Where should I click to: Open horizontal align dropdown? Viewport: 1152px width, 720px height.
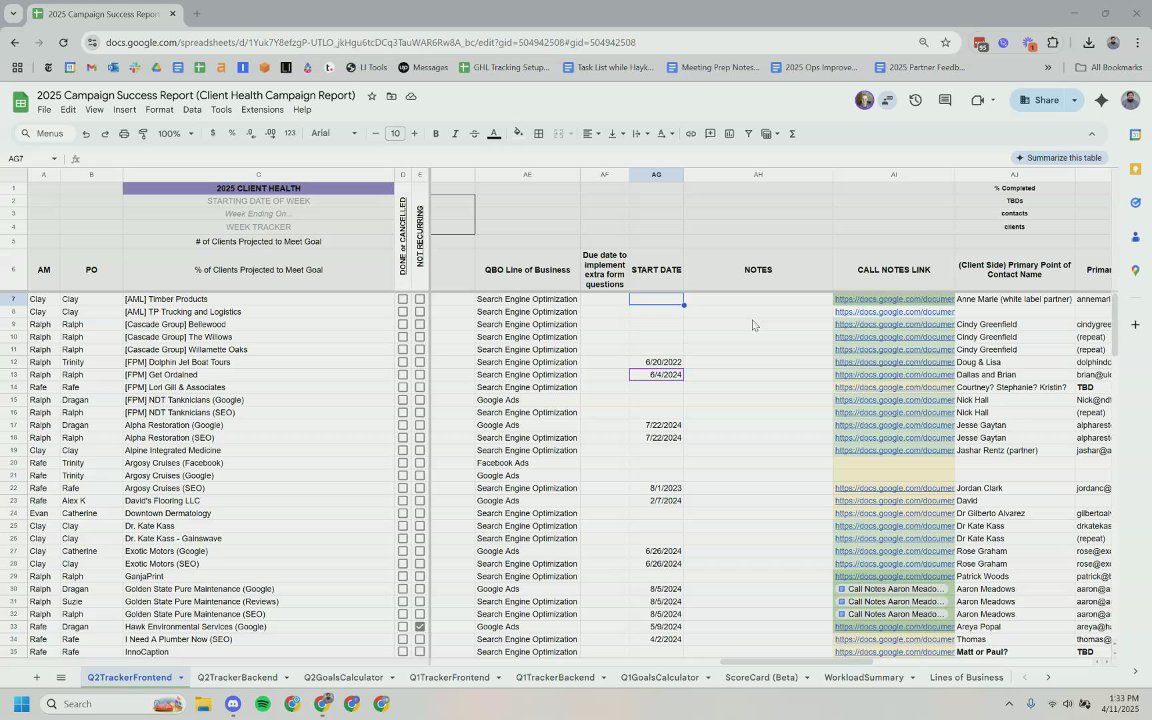(x=591, y=134)
